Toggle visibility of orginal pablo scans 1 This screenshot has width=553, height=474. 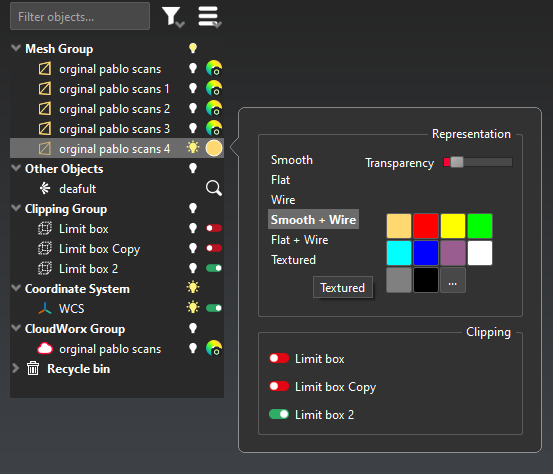193,88
